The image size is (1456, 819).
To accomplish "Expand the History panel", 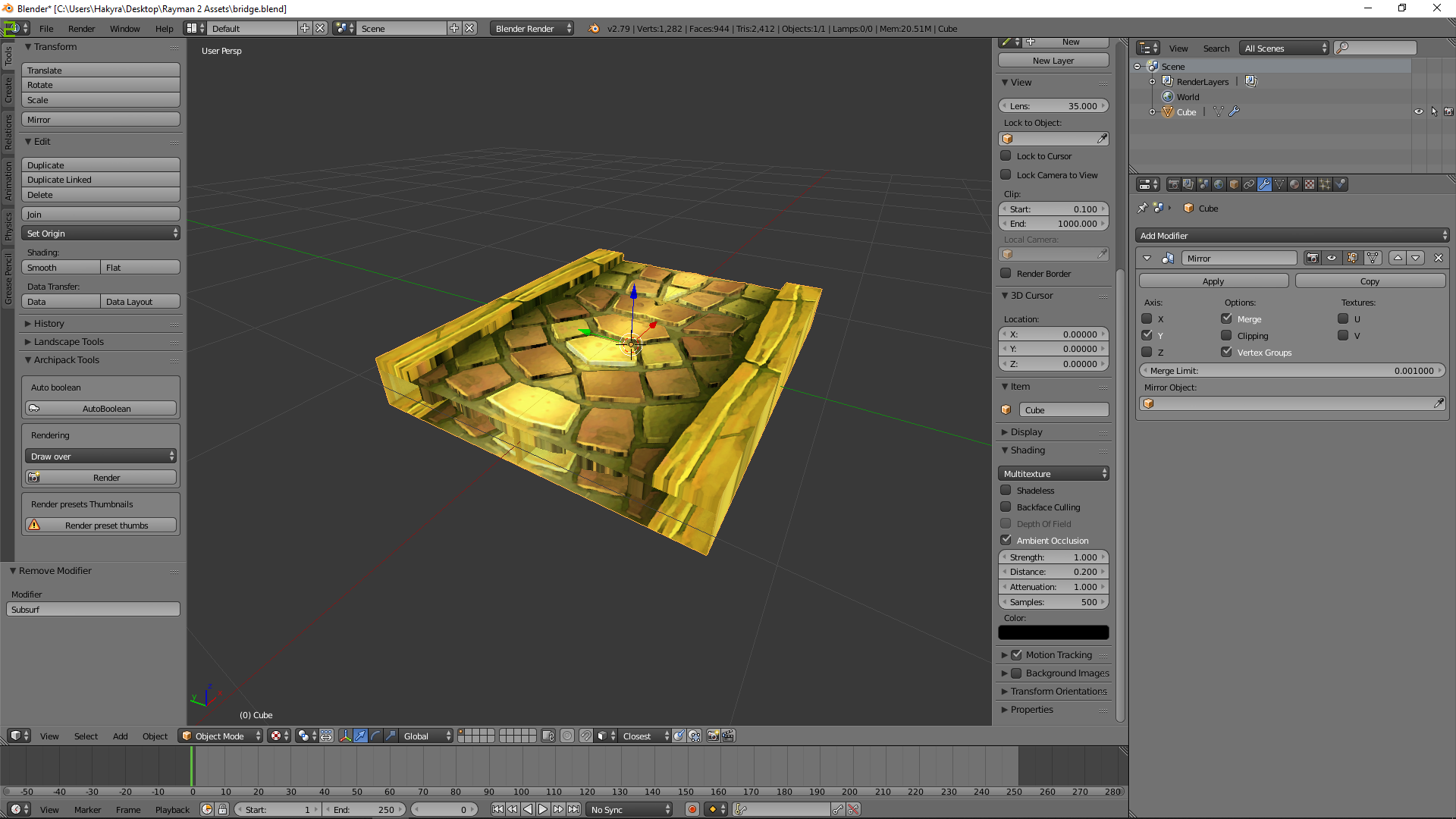I will [x=49, y=323].
